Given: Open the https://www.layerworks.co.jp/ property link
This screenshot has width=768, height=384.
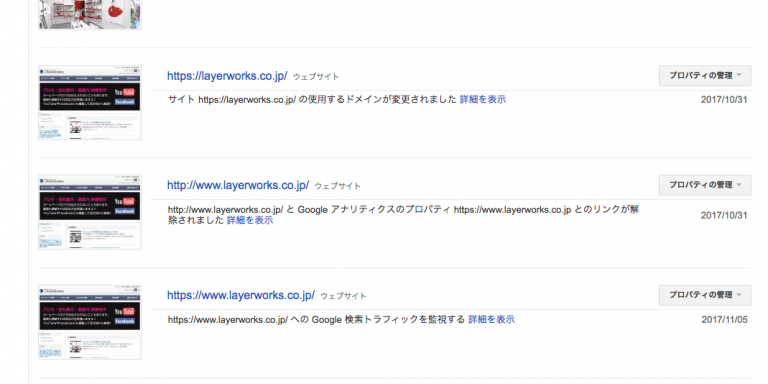Looking at the screenshot, I should click(x=241, y=295).
